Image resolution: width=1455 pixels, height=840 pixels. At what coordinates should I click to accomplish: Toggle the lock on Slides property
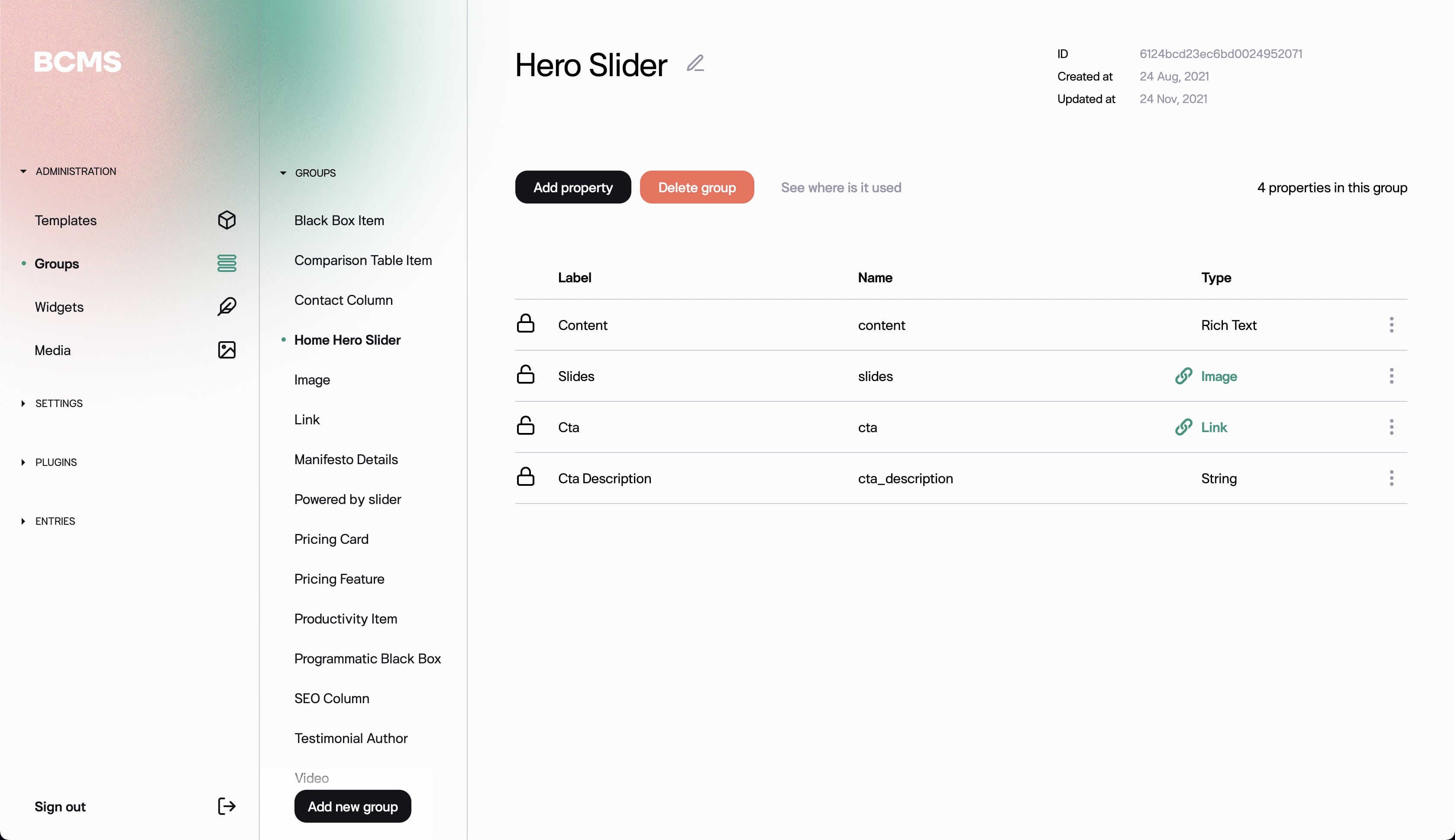[x=525, y=375]
